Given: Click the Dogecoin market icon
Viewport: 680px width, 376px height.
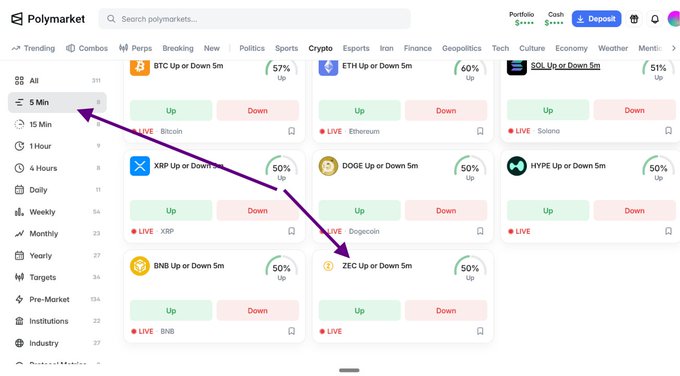Looking at the screenshot, I should pos(328,166).
